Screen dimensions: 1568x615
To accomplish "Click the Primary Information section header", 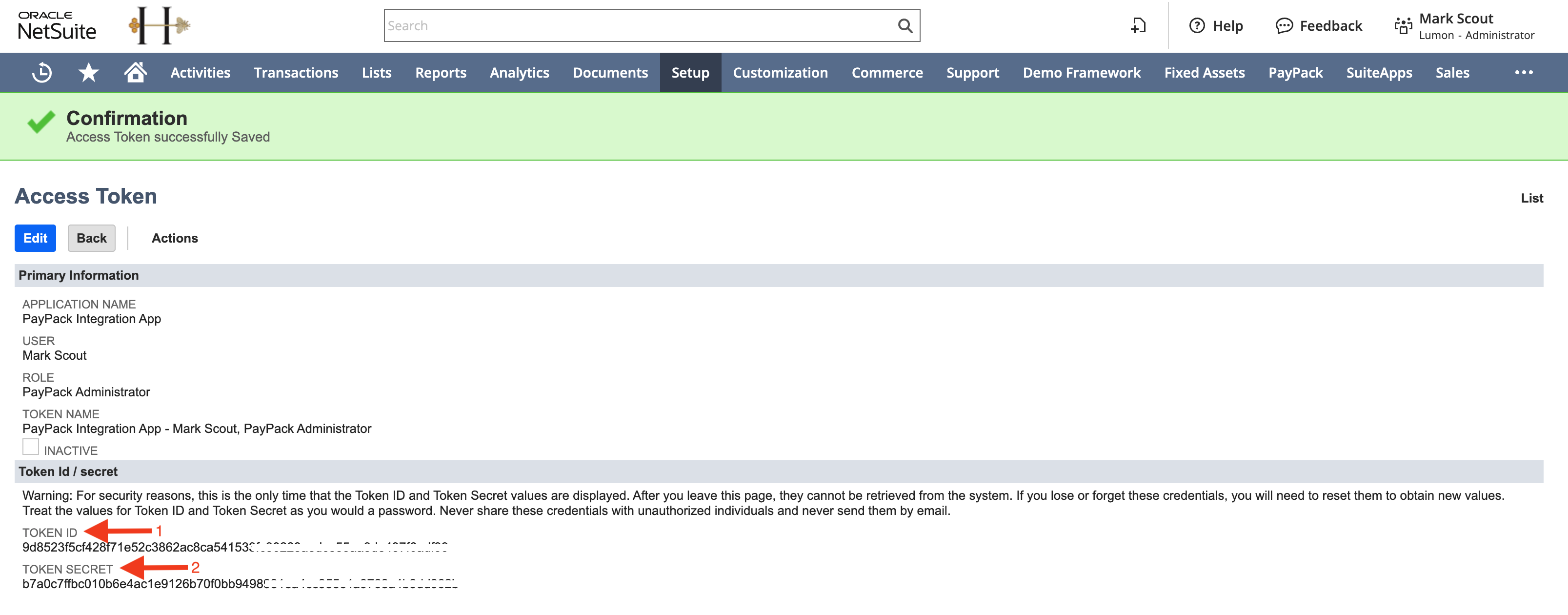I will pyautogui.click(x=779, y=275).
